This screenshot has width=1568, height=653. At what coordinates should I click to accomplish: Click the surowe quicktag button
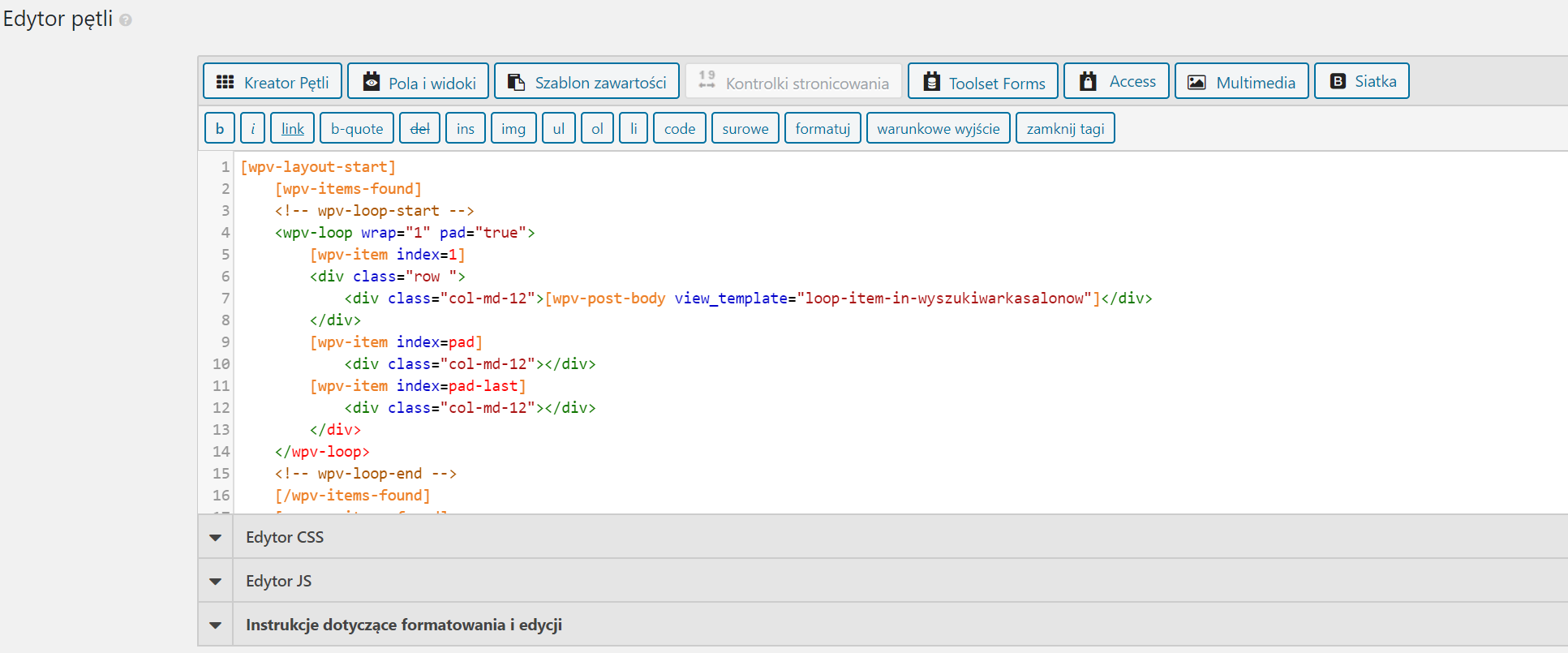745,128
